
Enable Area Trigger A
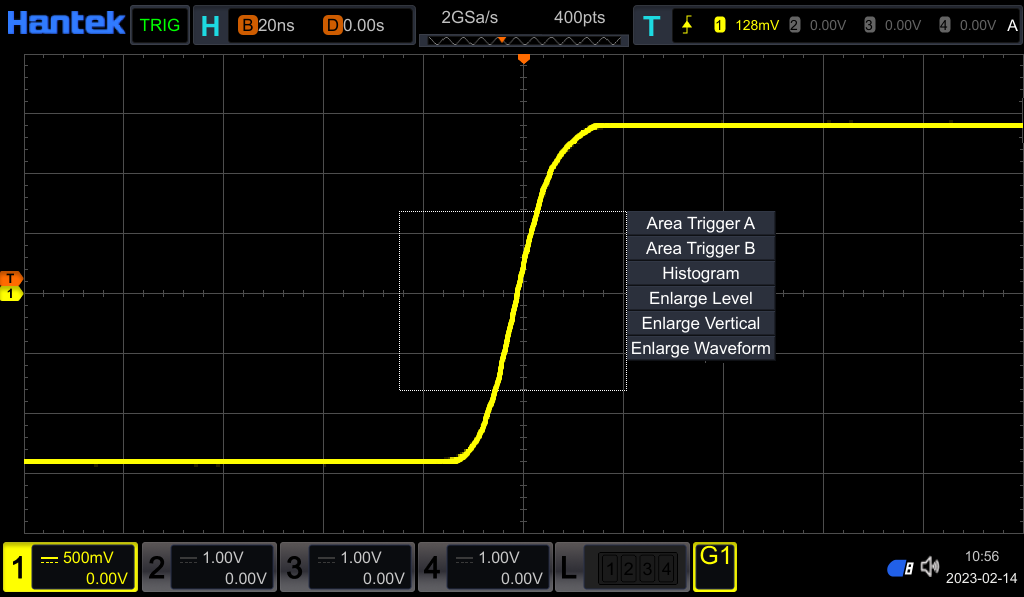pos(700,223)
